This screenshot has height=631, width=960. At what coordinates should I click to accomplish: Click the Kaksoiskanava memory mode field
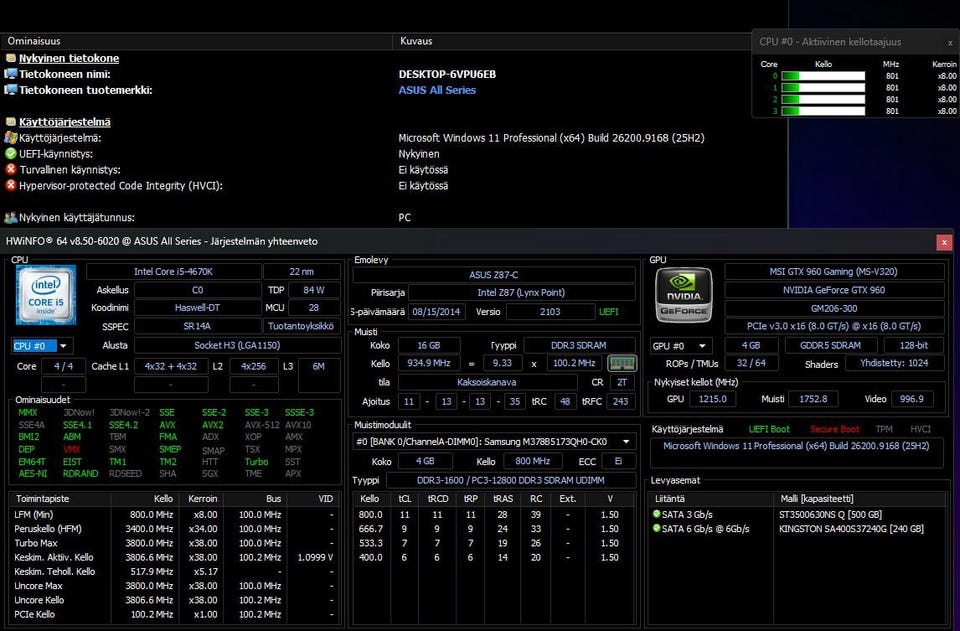[x=487, y=383]
